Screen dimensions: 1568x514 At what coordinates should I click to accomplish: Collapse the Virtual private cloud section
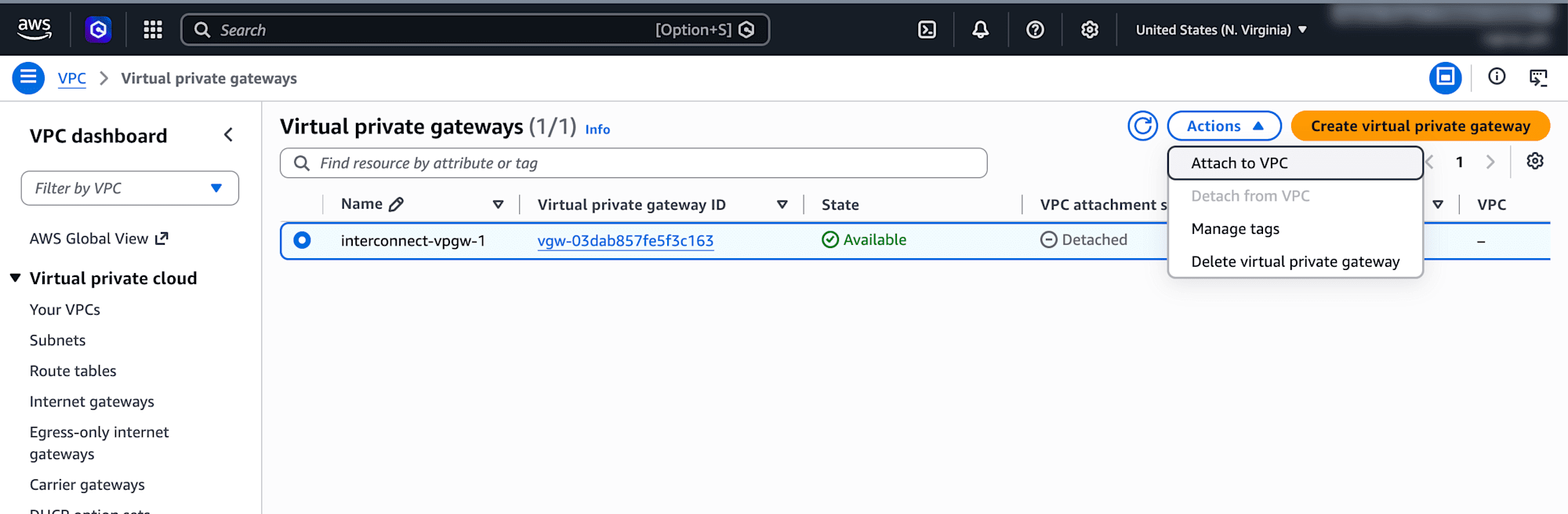coord(15,278)
